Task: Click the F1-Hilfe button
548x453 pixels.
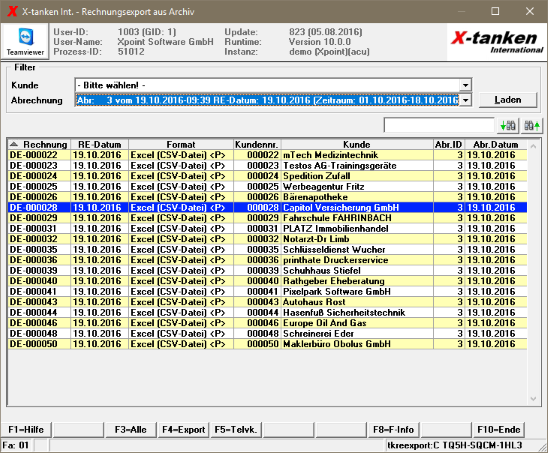Action: (x=26, y=430)
